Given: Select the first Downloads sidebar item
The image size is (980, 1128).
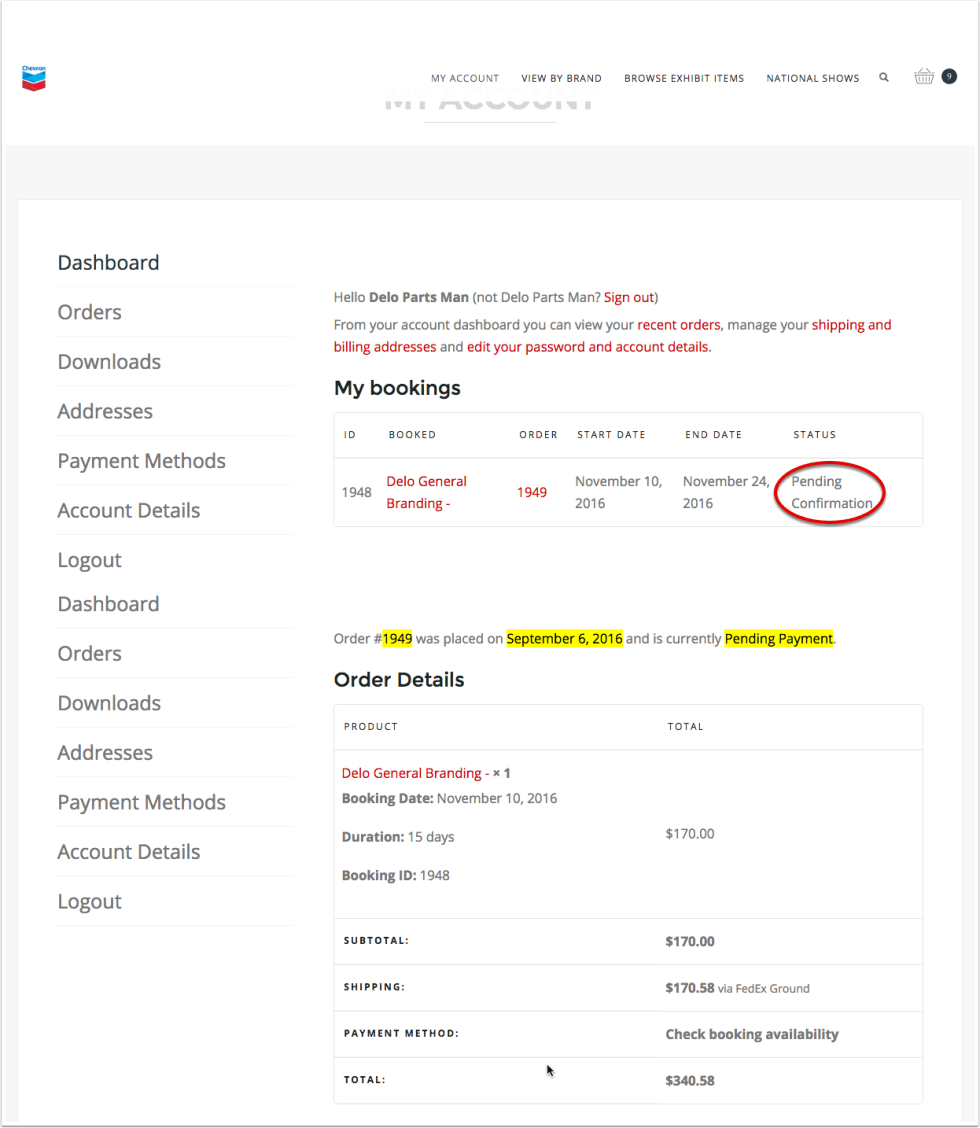Looking at the screenshot, I should 109,362.
